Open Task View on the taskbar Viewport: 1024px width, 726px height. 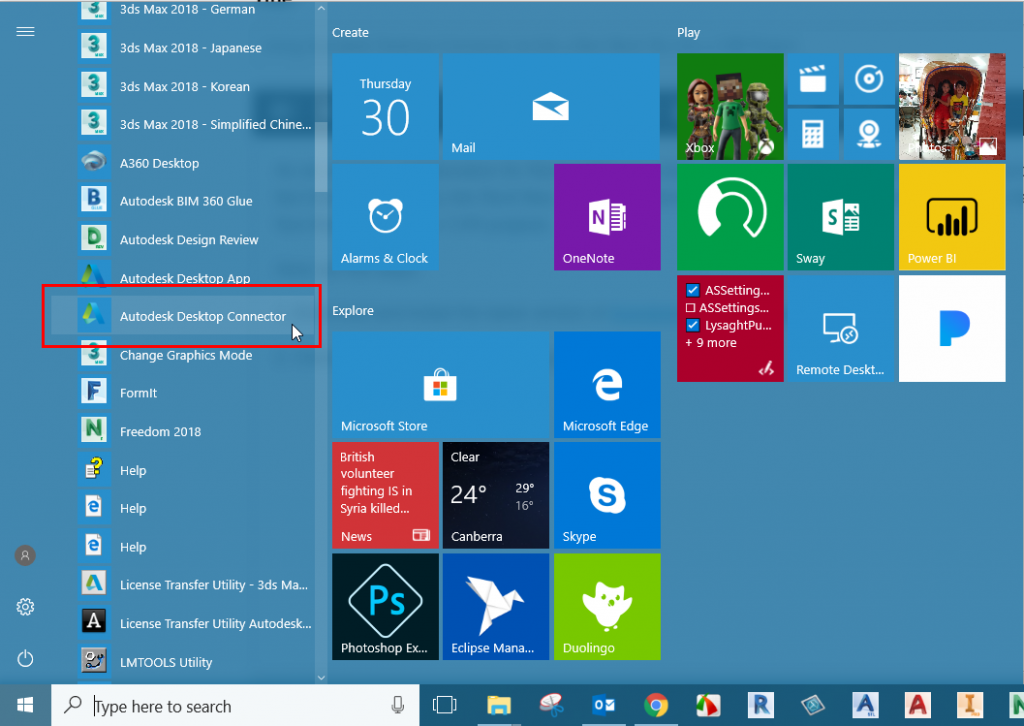(x=445, y=705)
